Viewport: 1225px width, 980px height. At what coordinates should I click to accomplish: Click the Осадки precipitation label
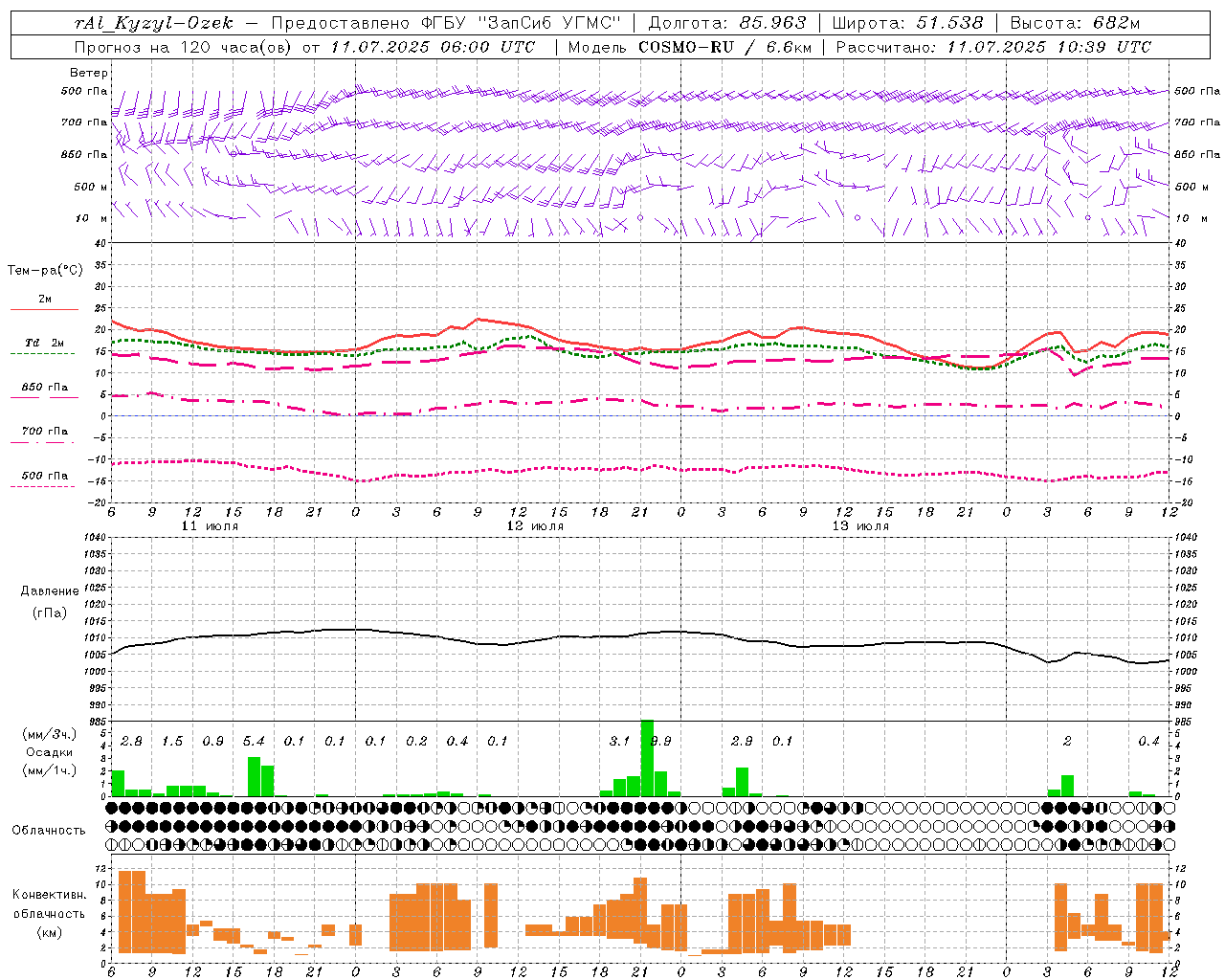click(x=48, y=752)
